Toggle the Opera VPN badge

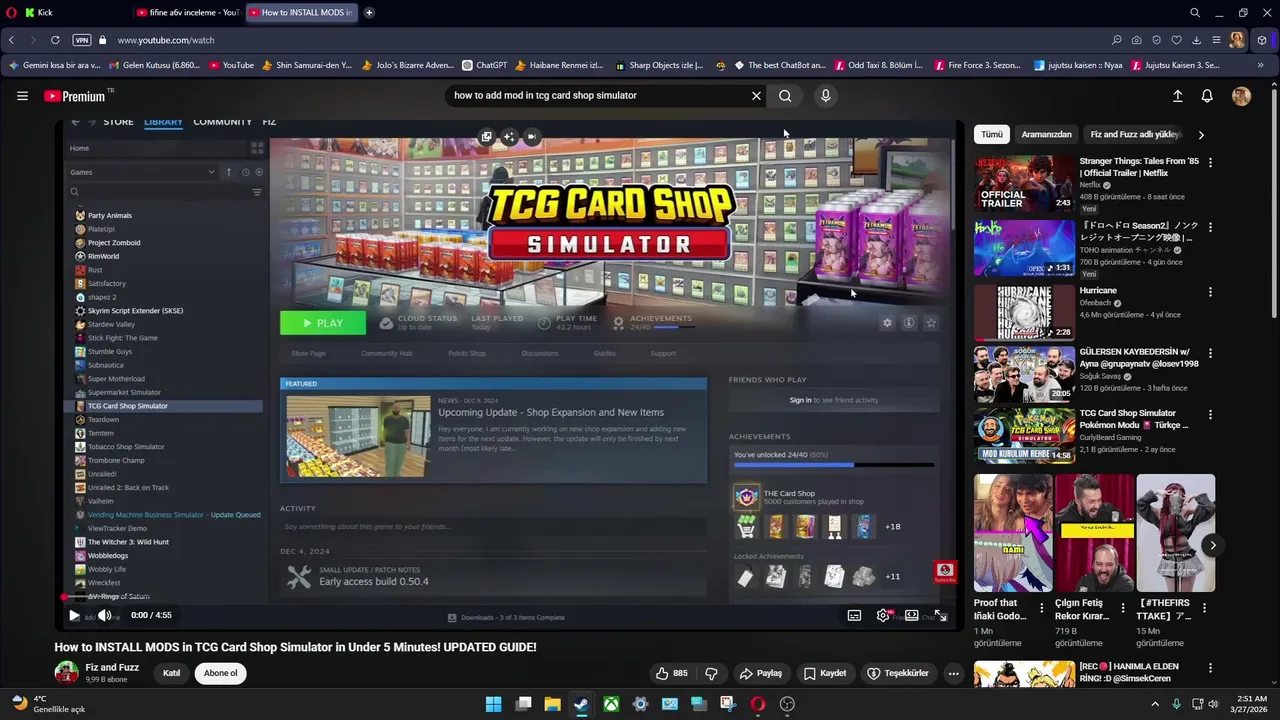[81, 40]
